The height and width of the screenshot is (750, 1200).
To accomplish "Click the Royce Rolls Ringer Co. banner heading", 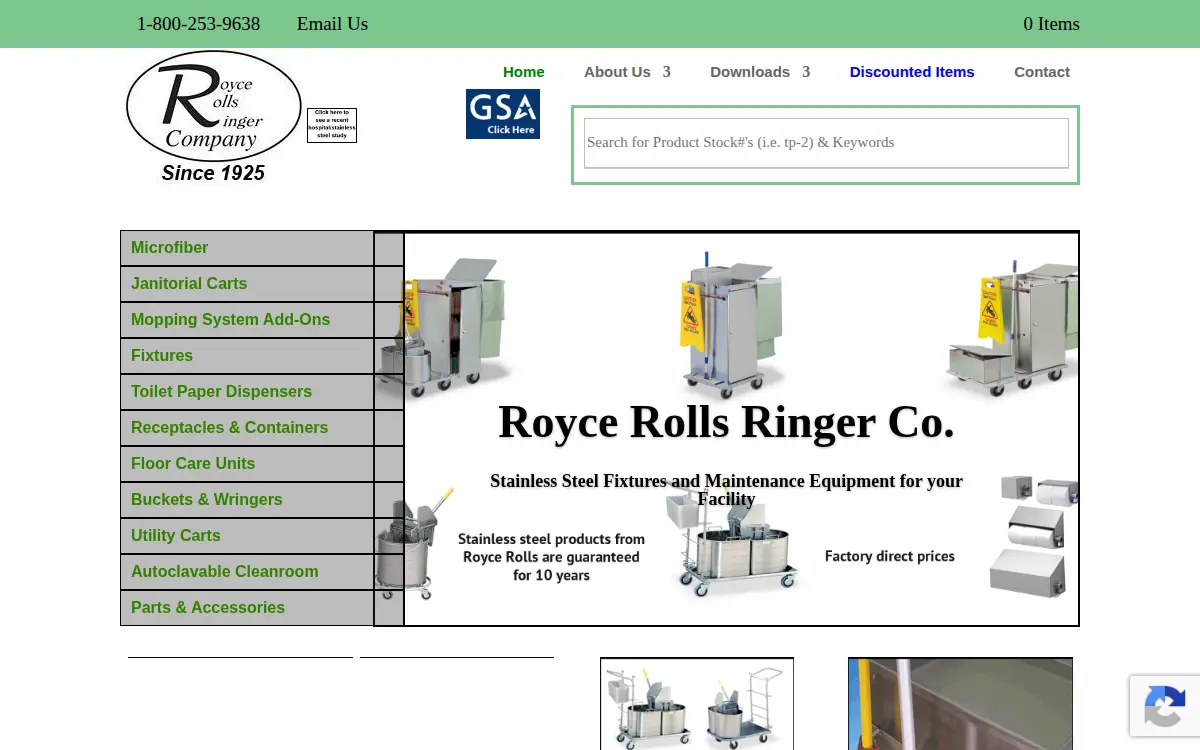I will tap(726, 421).
